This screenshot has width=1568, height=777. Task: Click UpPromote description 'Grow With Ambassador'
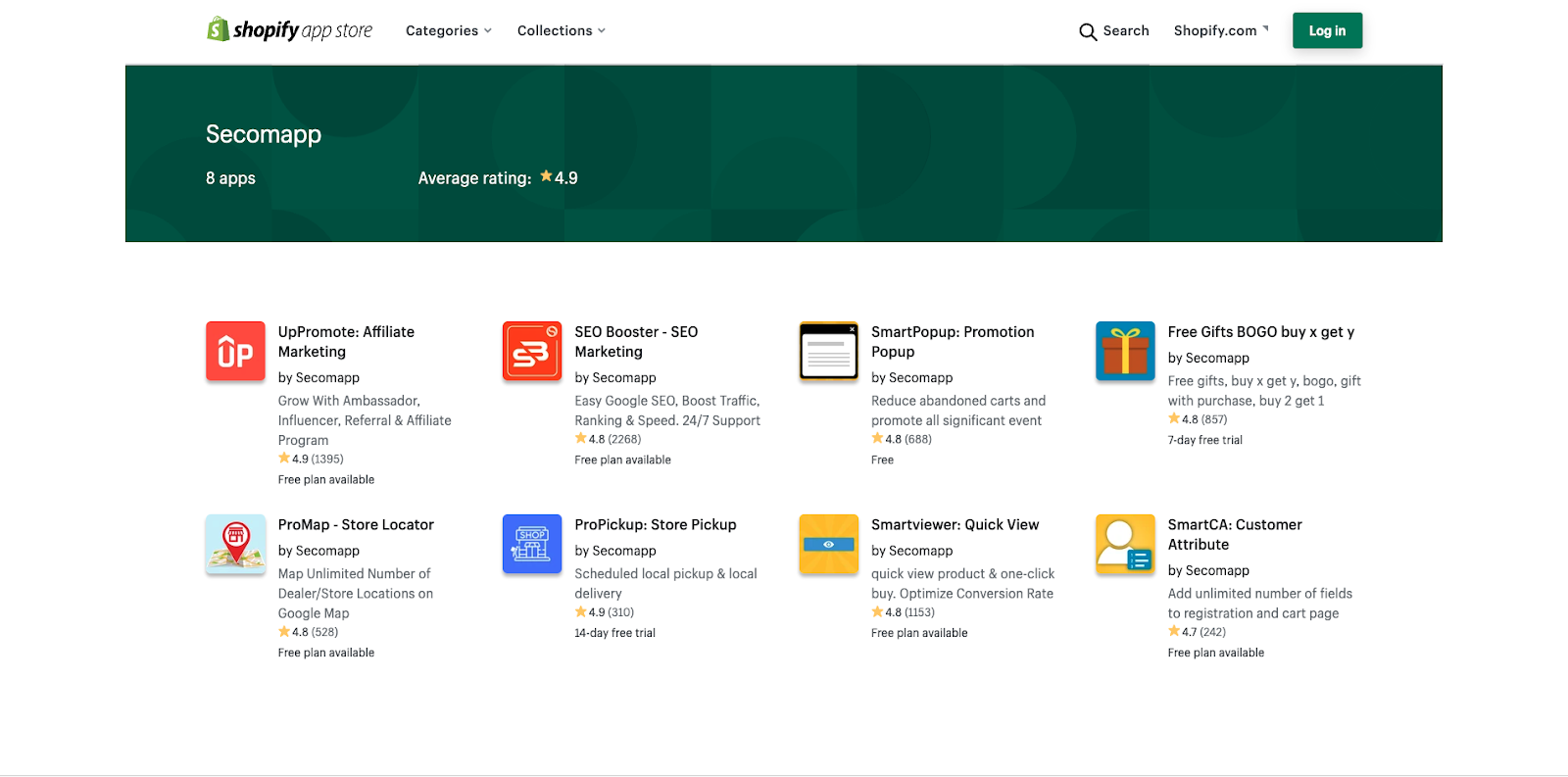(x=365, y=420)
